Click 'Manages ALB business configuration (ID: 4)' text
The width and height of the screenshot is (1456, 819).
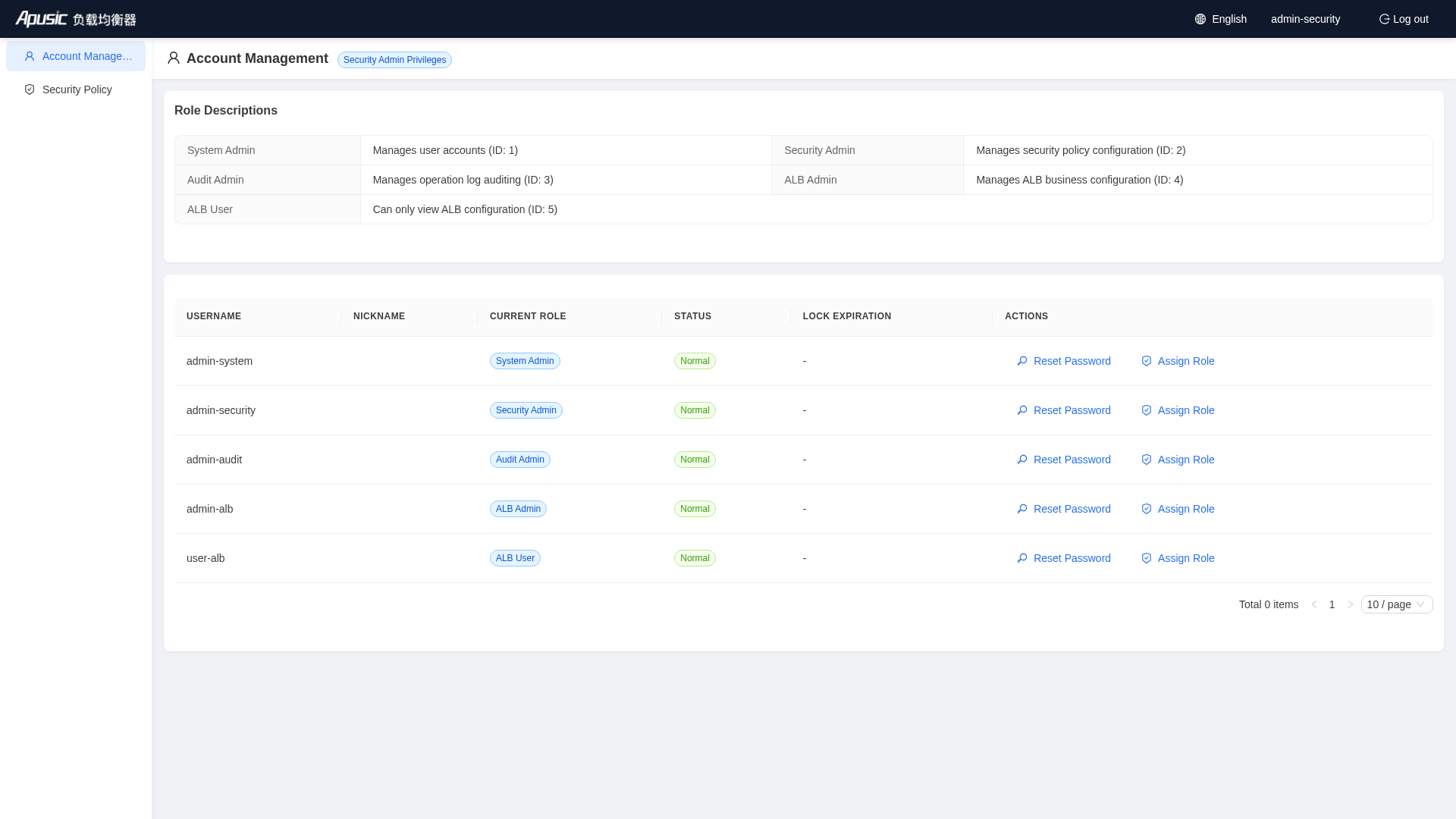click(1079, 180)
